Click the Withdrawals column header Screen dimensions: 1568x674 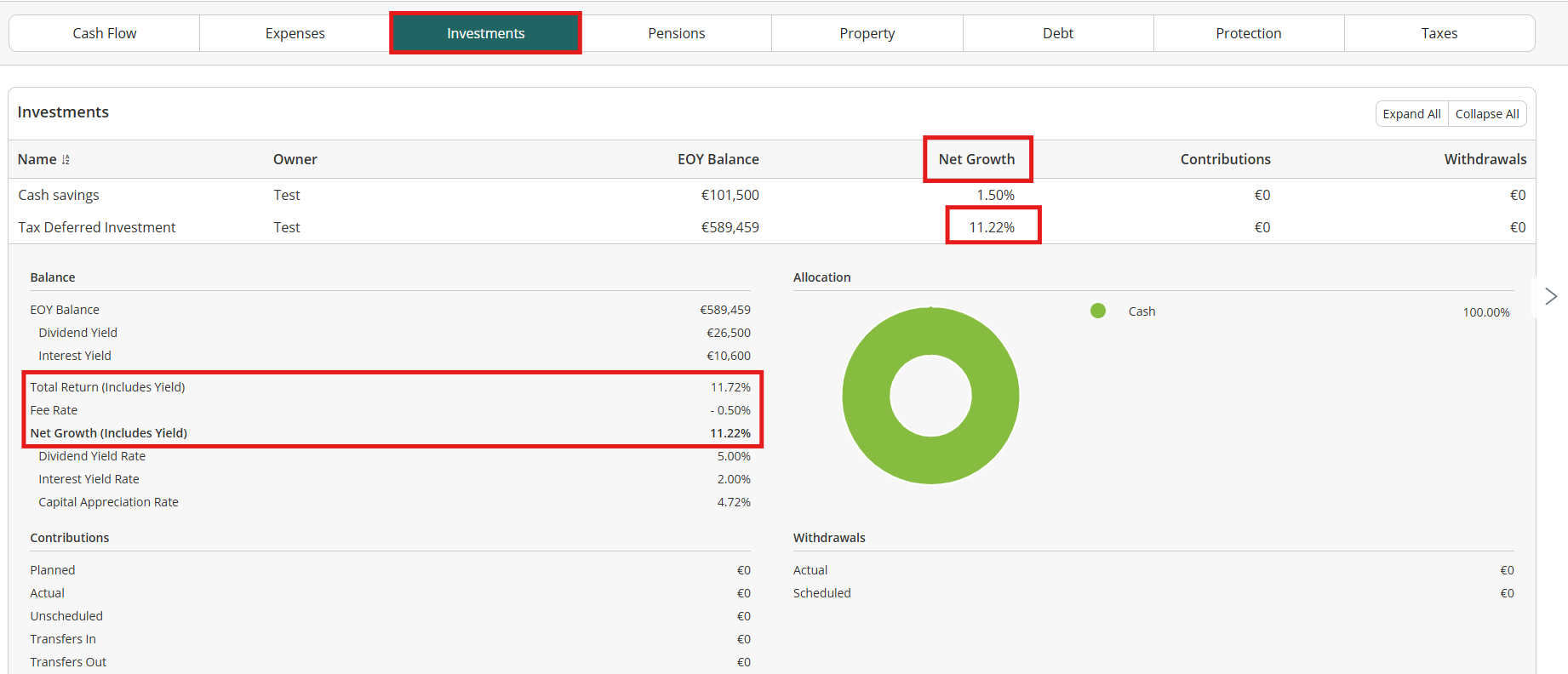coord(1485,159)
